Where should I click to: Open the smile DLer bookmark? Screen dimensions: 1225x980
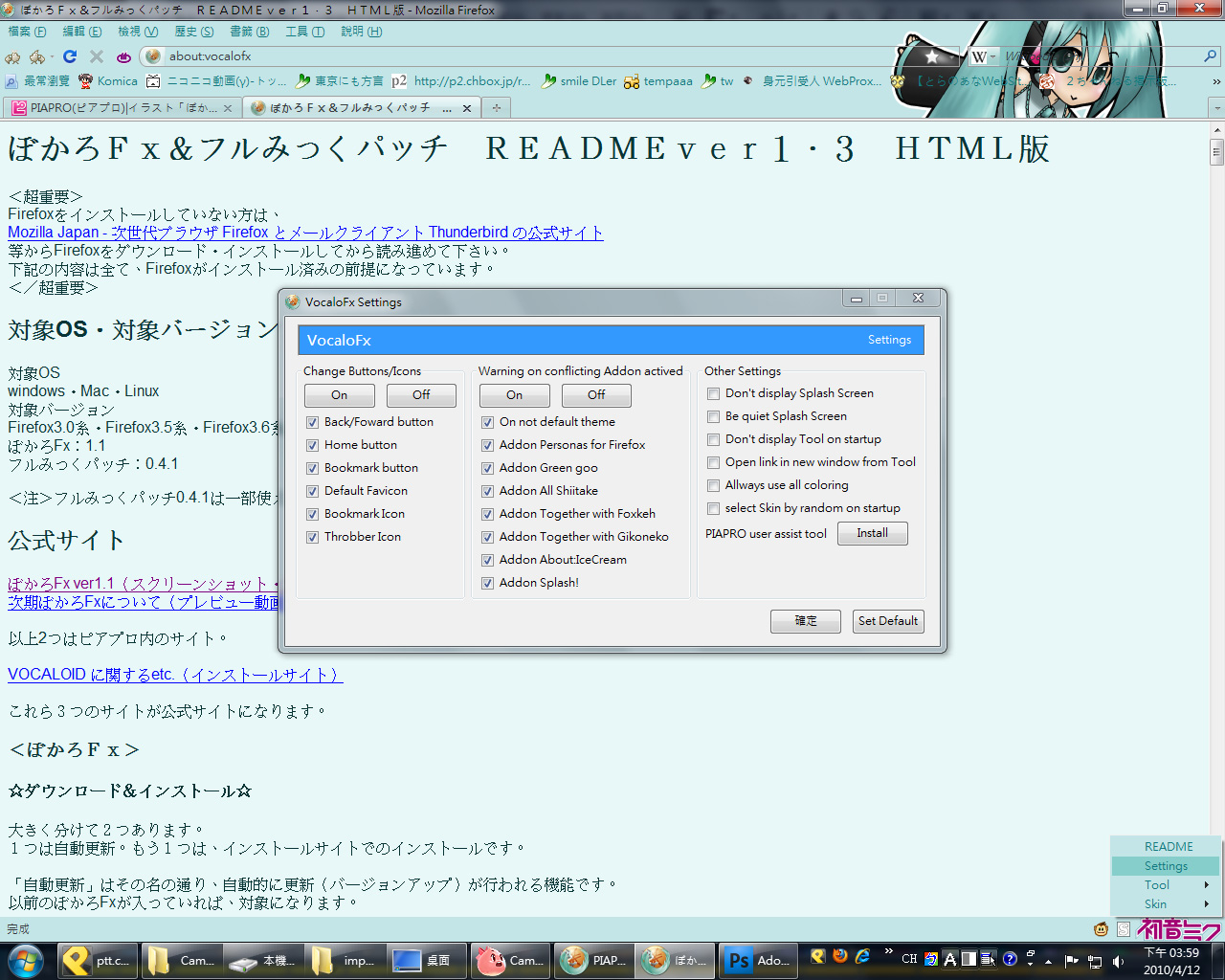[579, 81]
